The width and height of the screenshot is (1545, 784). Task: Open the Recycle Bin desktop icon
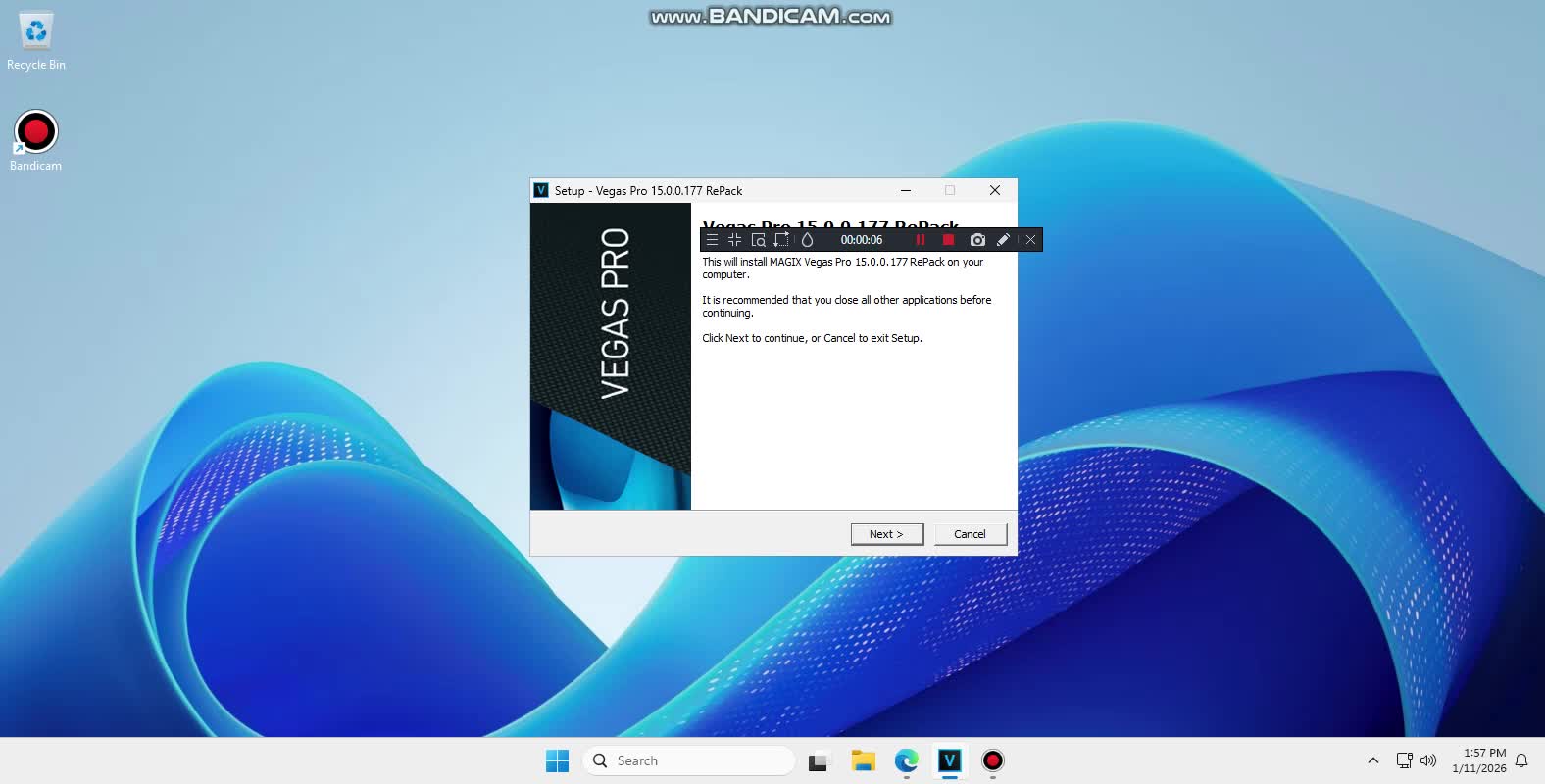coord(36,42)
